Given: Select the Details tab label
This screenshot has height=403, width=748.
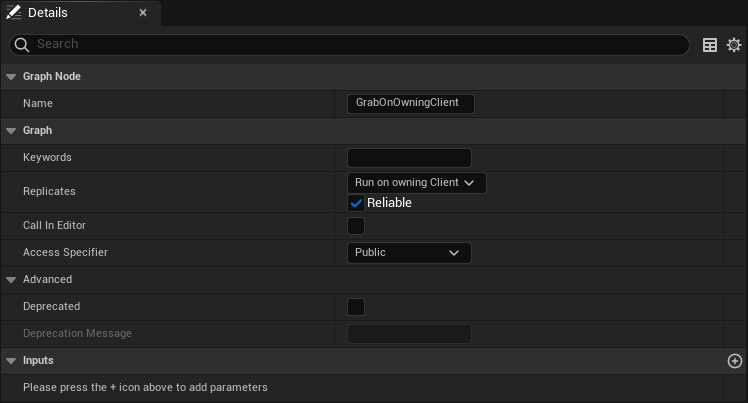Looking at the screenshot, I should tap(48, 13).
